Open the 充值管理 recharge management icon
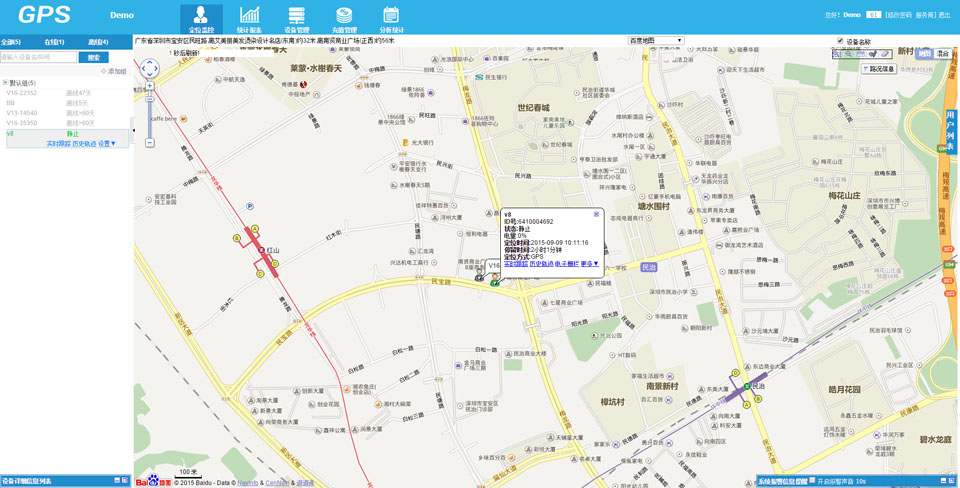Viewport: 960px width, 488px height. click(344, 16)
